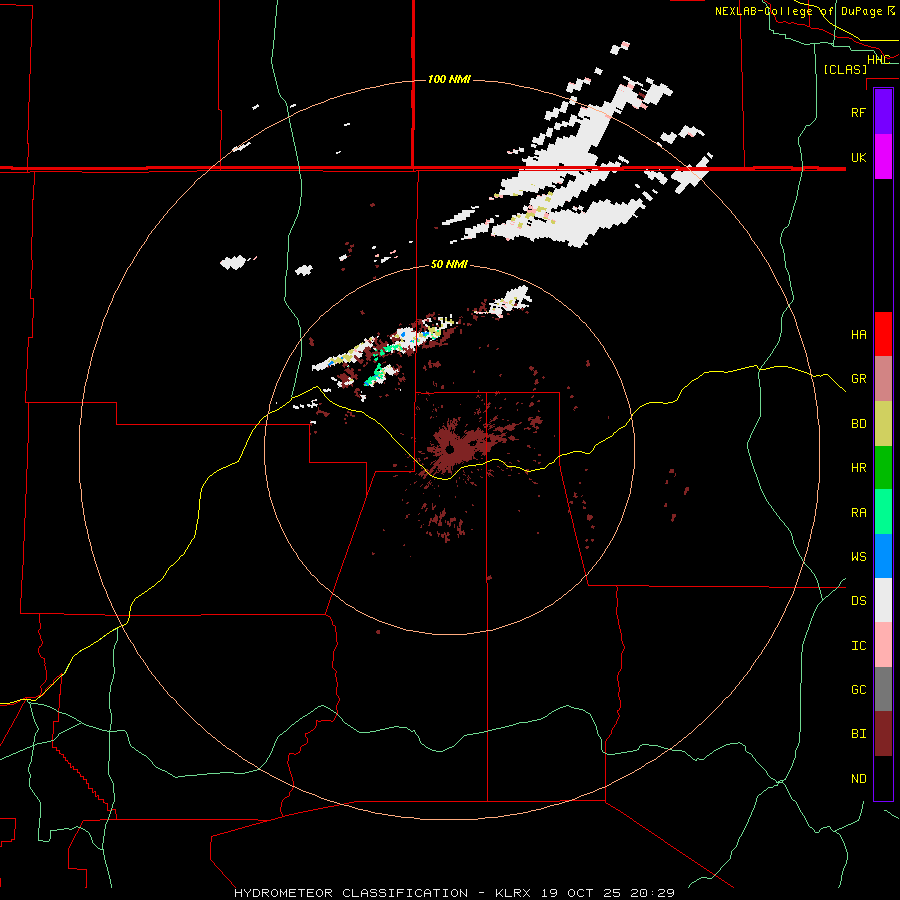Click the purple RF color swatch
Image resolution: width=900 pixels, height=900 pixels.
coord(883,112)
